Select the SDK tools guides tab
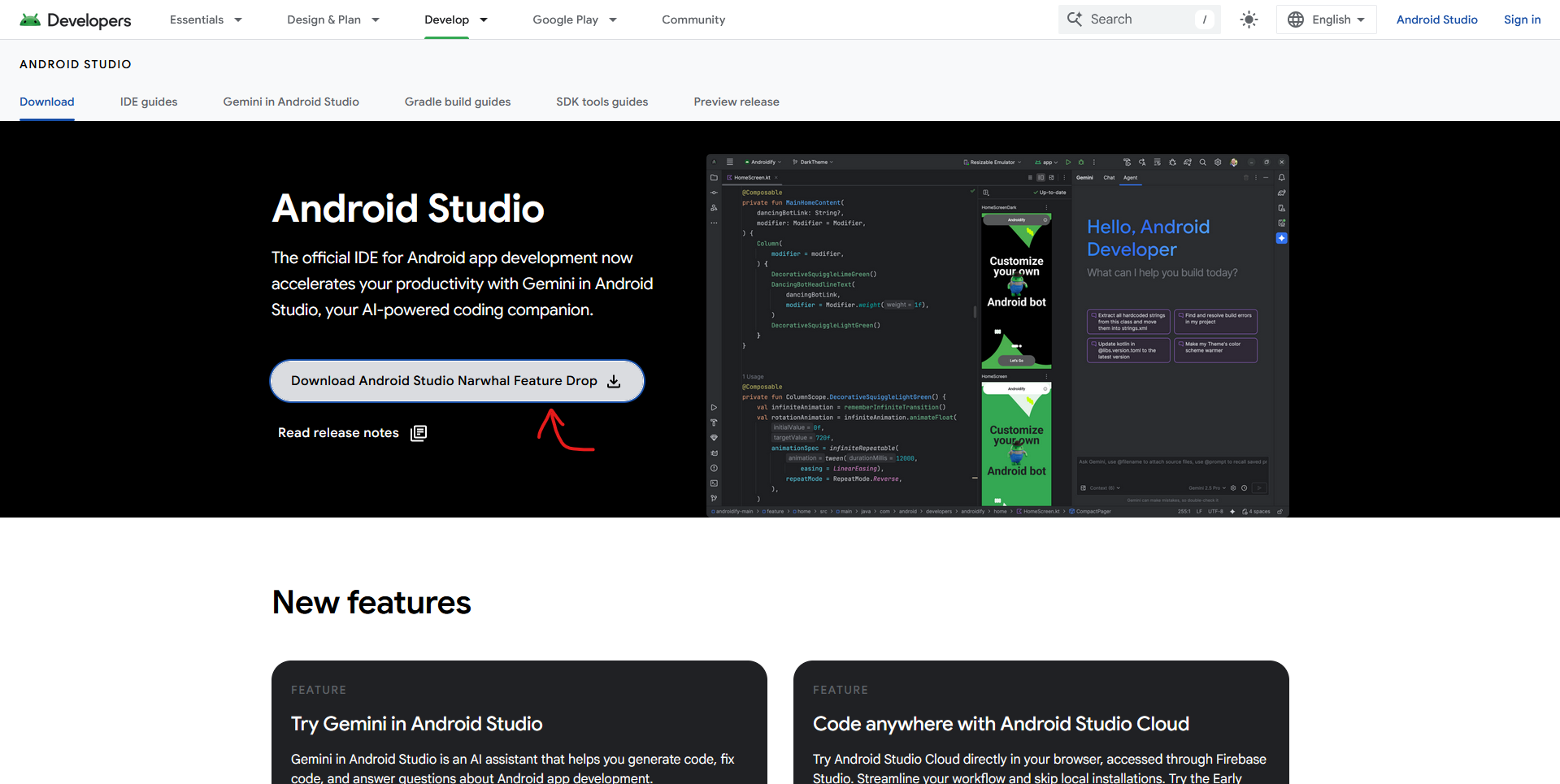 tap(602, 102)
